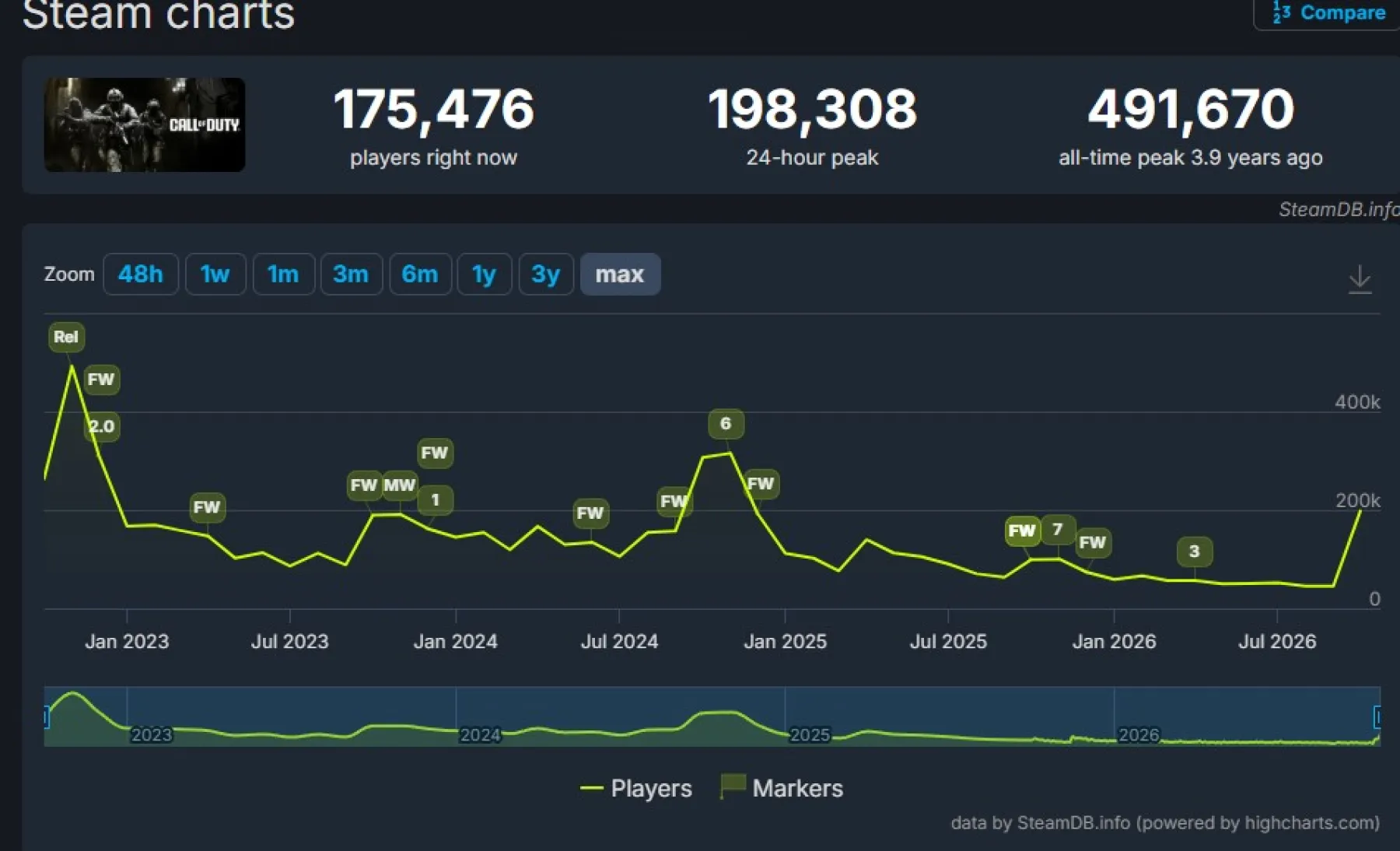The height and width of the screenshot is (851, 1400).
Task: Click the SteamDB.info watermark link
Action: click(x=1339, y=209)
